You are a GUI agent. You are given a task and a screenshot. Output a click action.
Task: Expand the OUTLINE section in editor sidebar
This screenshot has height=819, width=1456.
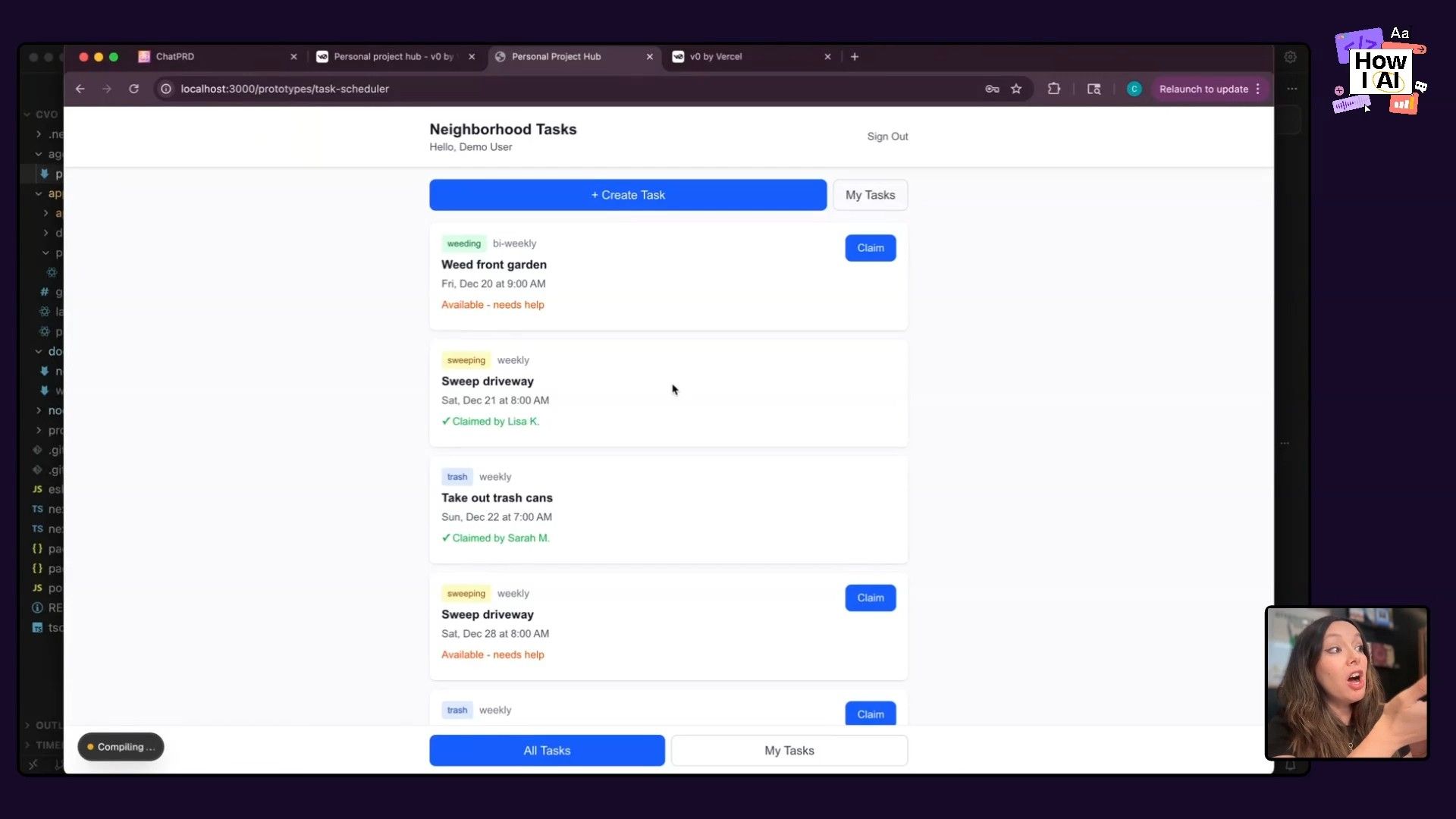(44, 725)
